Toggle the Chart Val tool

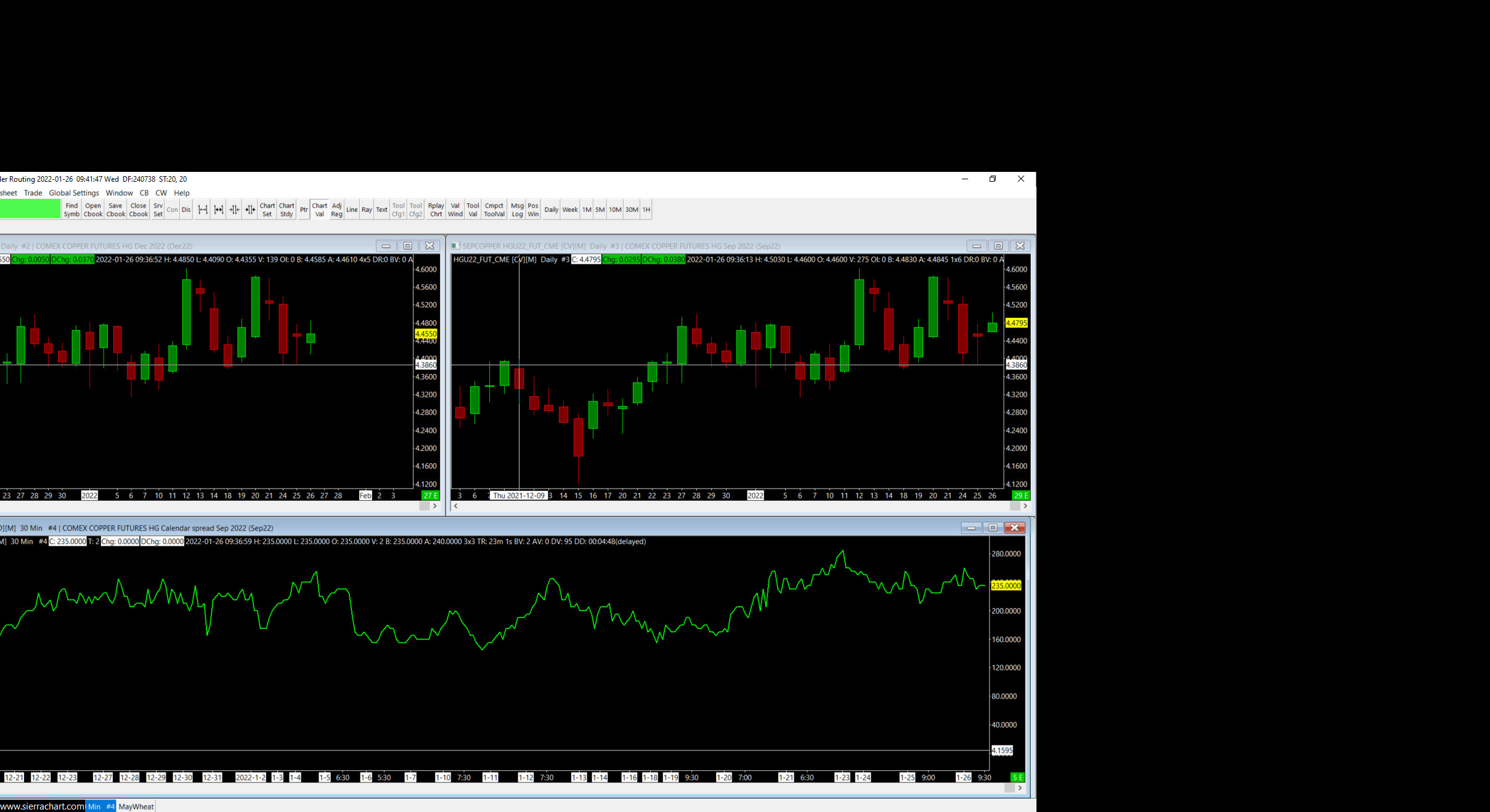(319, 210)
